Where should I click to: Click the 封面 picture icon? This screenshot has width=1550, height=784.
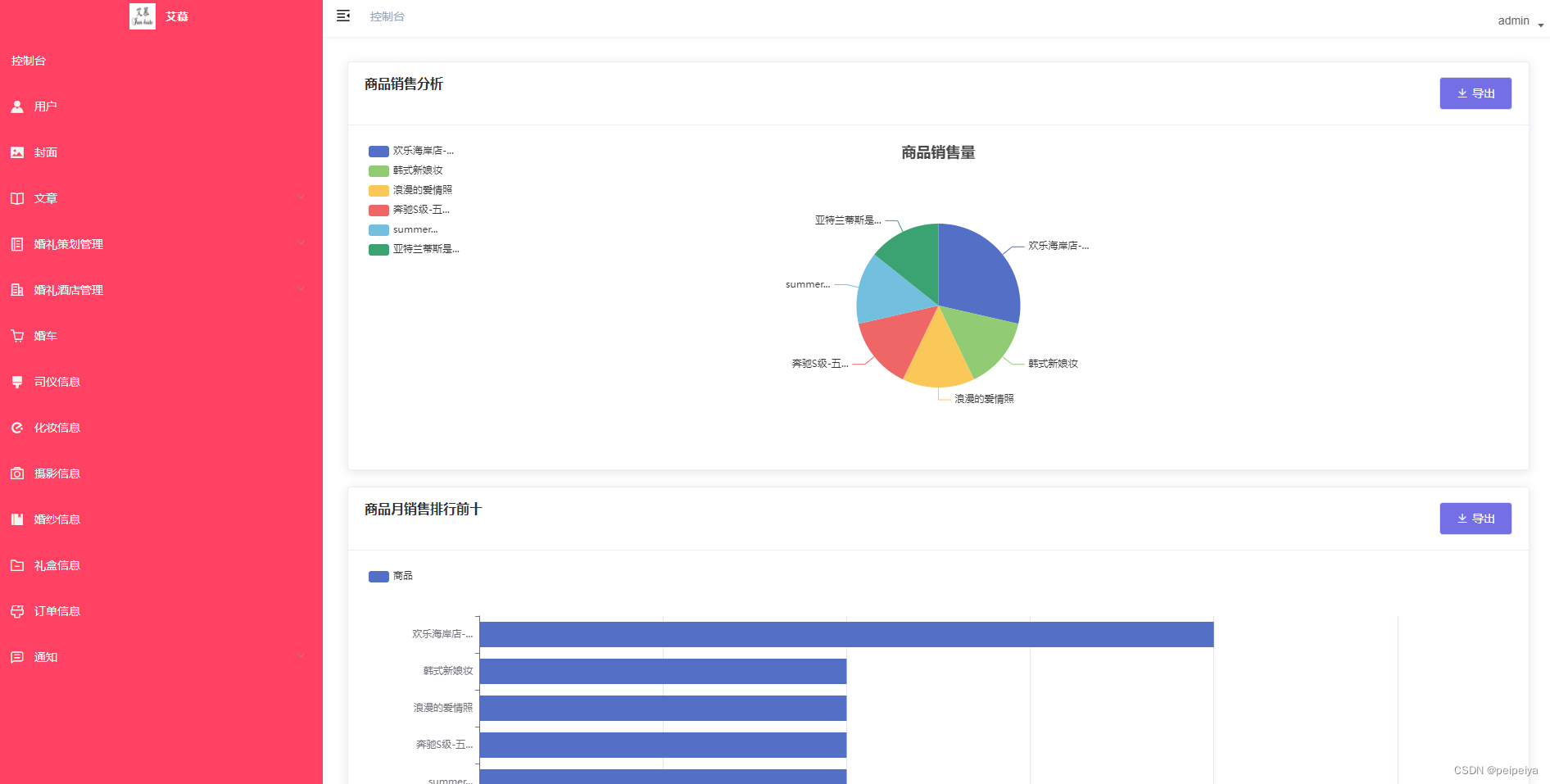point(17,152)
